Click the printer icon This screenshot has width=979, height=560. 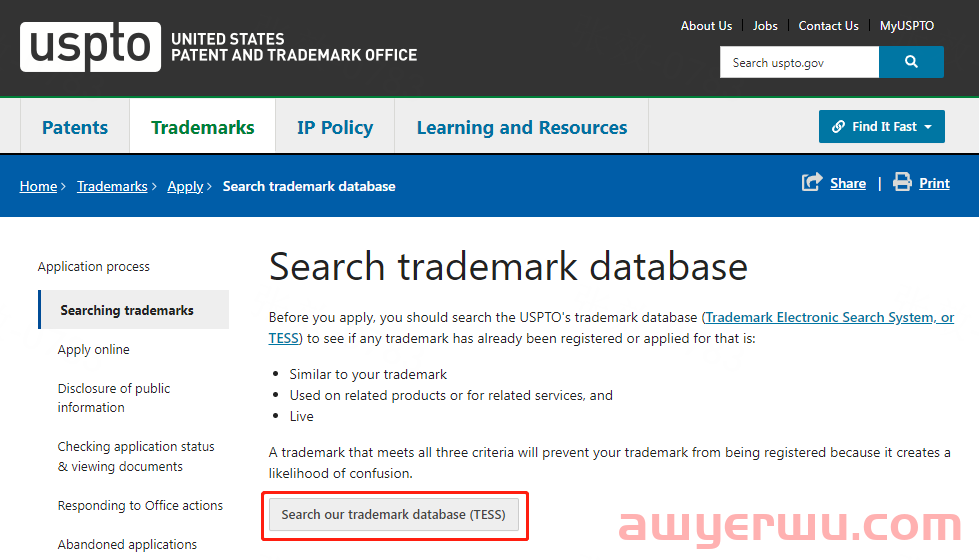tap(902, 182)
